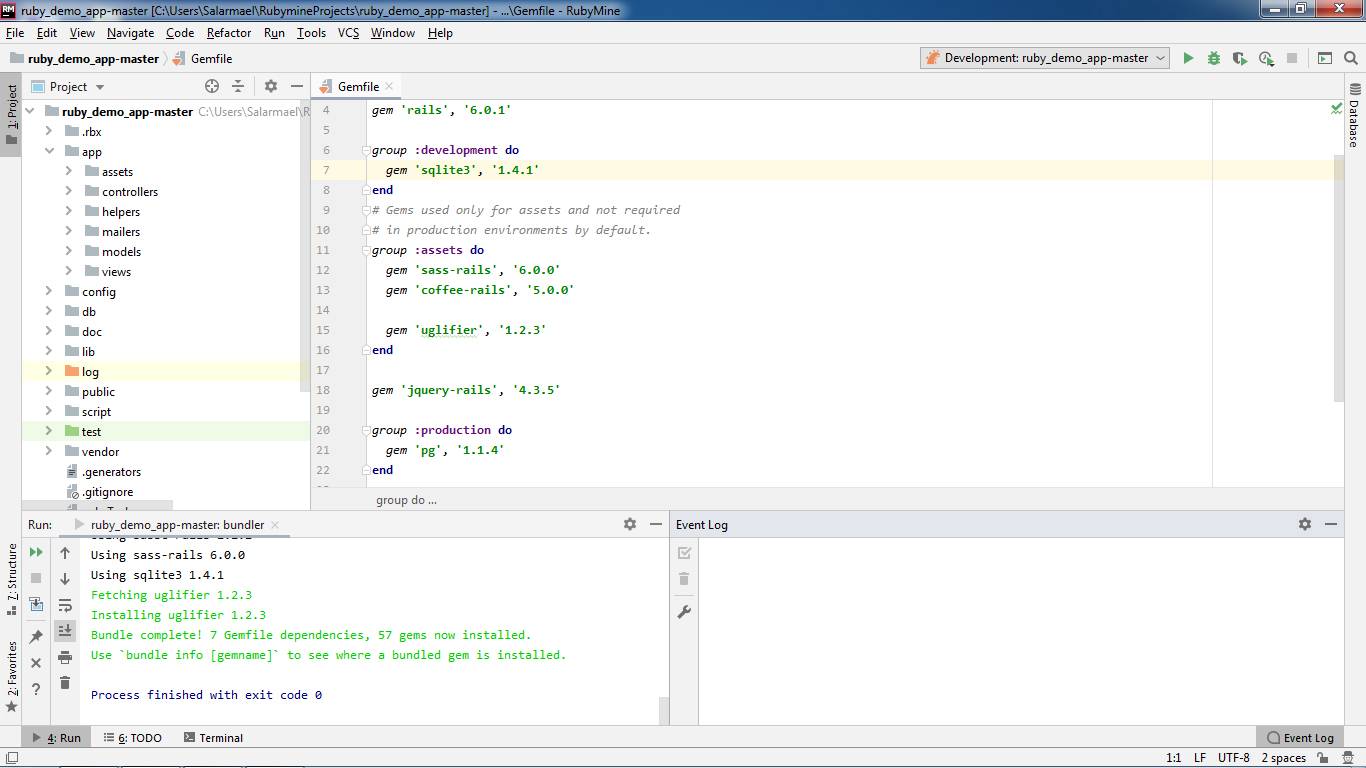Print the Run console output
The width and height of the screenshot is (1366, 768).
(x=65, y=657)
